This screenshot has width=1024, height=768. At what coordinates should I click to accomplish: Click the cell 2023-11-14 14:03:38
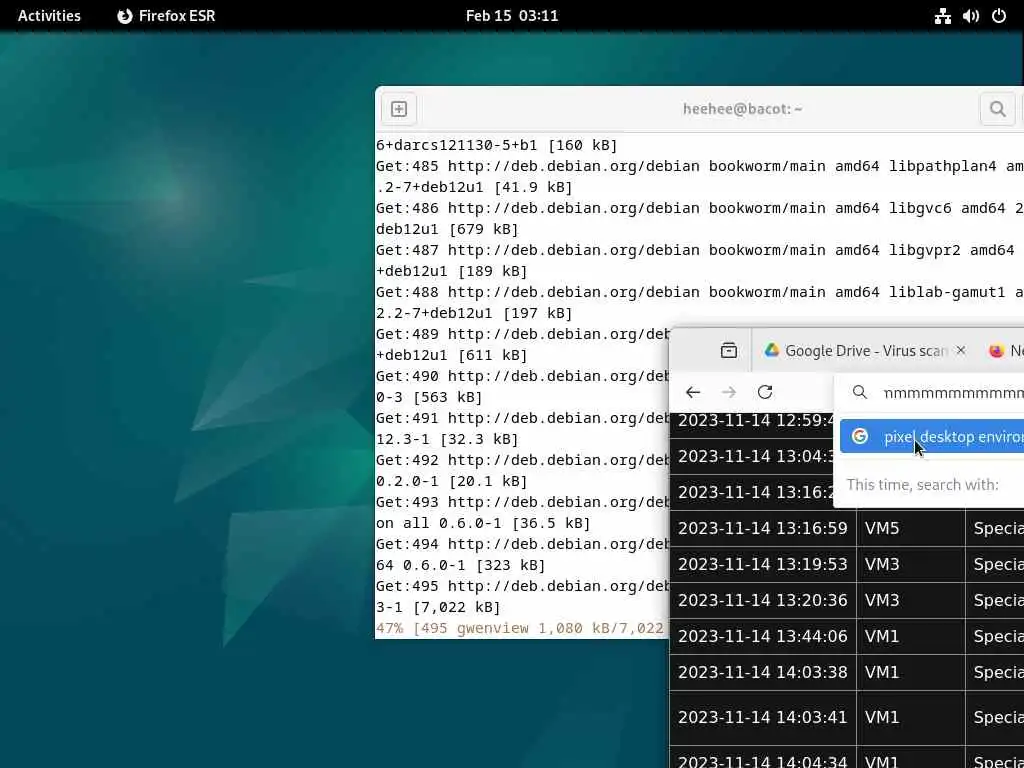click(x=763, y=673)
